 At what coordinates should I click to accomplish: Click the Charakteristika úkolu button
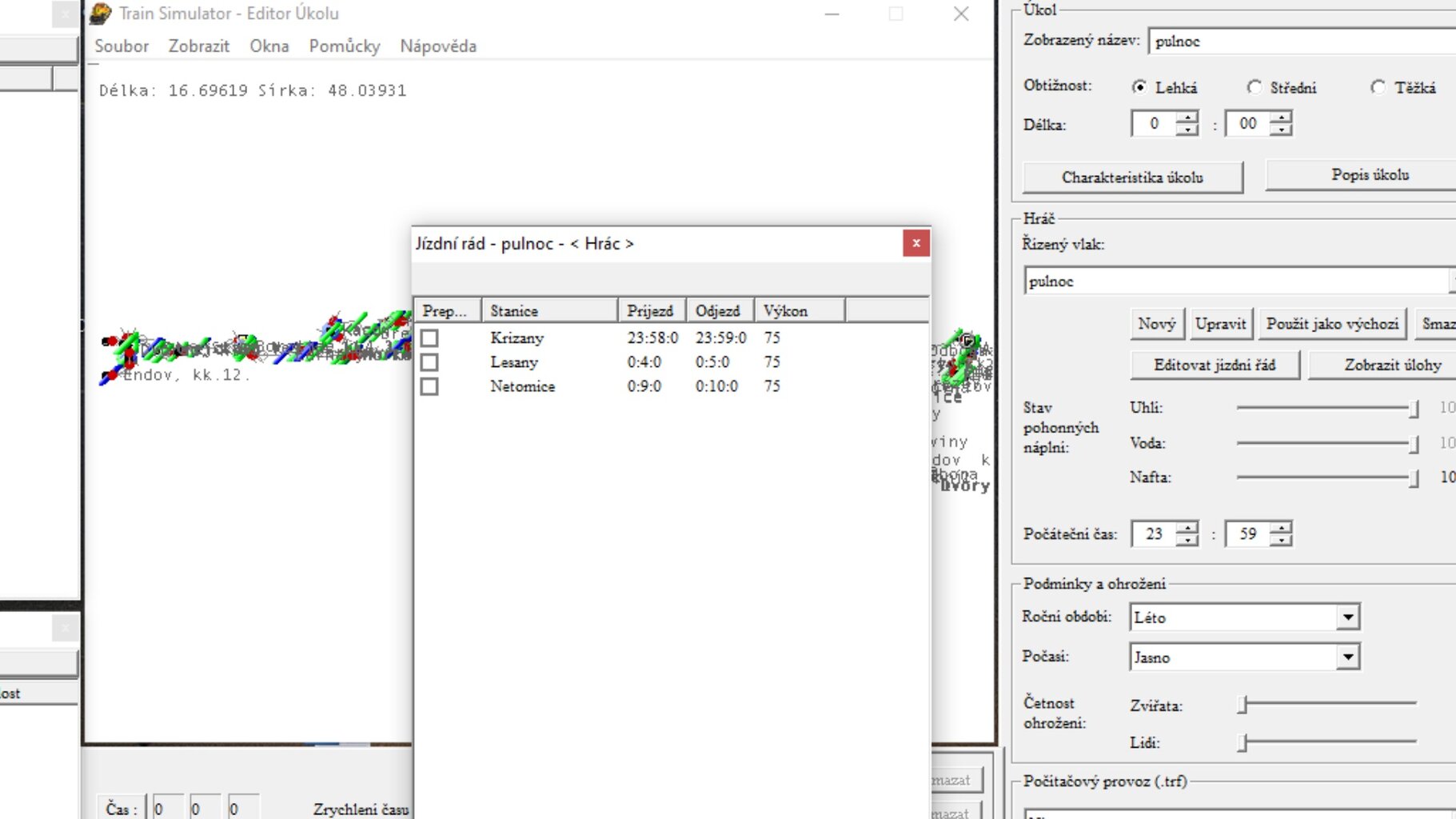1132,178
